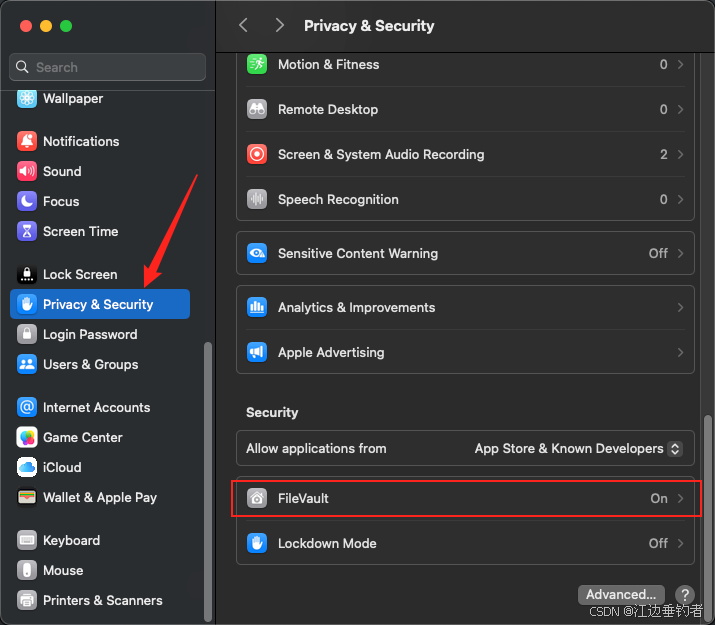Click the Users & Groups people icon
Screen dimensions: 715x625
pyautogui.click(x=27, y=364)
